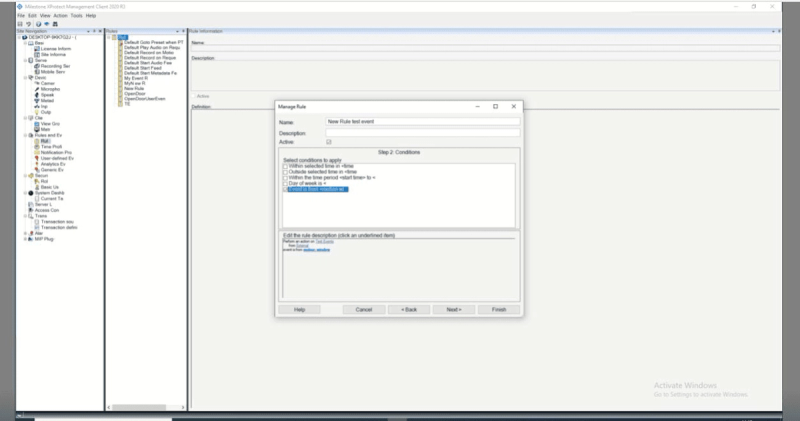
Task: Collapse the Rules and Events node
Action: coord(25,135)
